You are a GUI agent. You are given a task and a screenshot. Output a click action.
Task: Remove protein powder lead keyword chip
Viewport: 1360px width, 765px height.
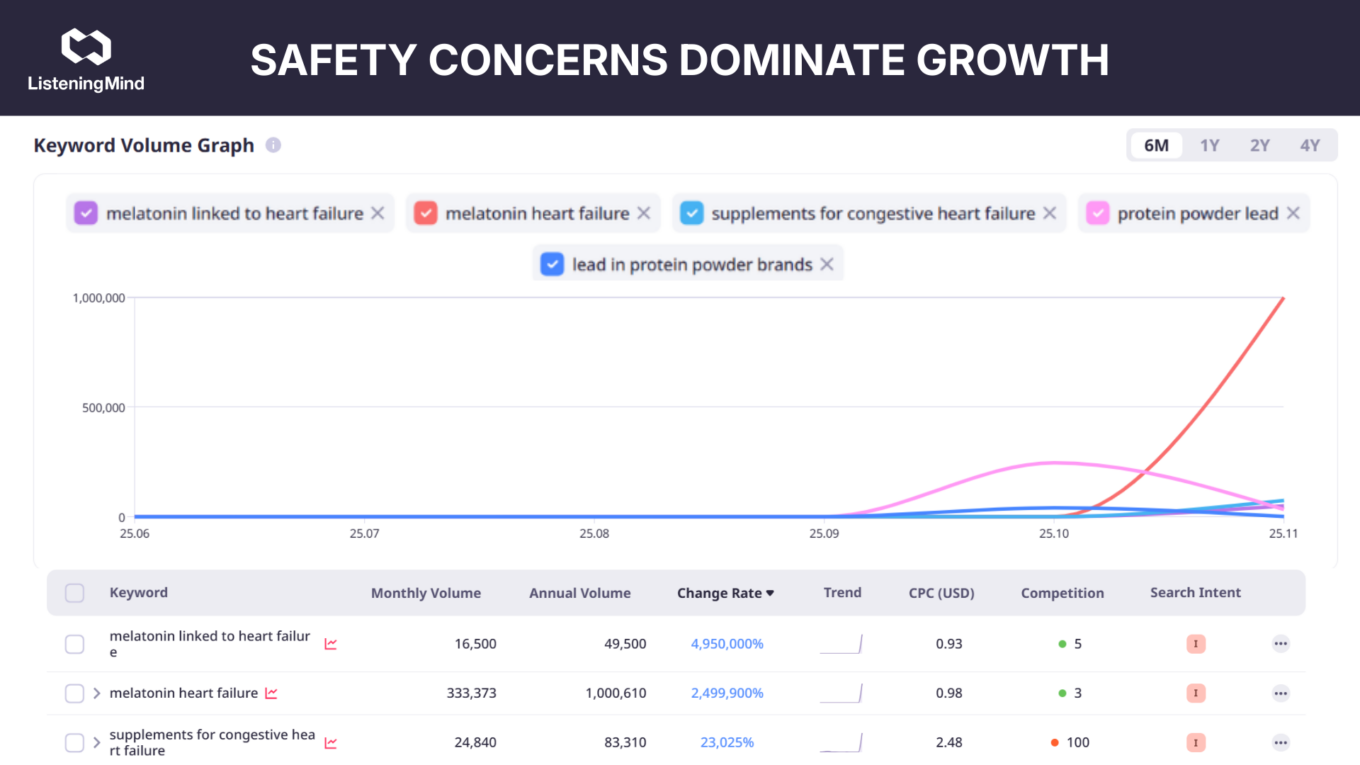point(1293,213)
